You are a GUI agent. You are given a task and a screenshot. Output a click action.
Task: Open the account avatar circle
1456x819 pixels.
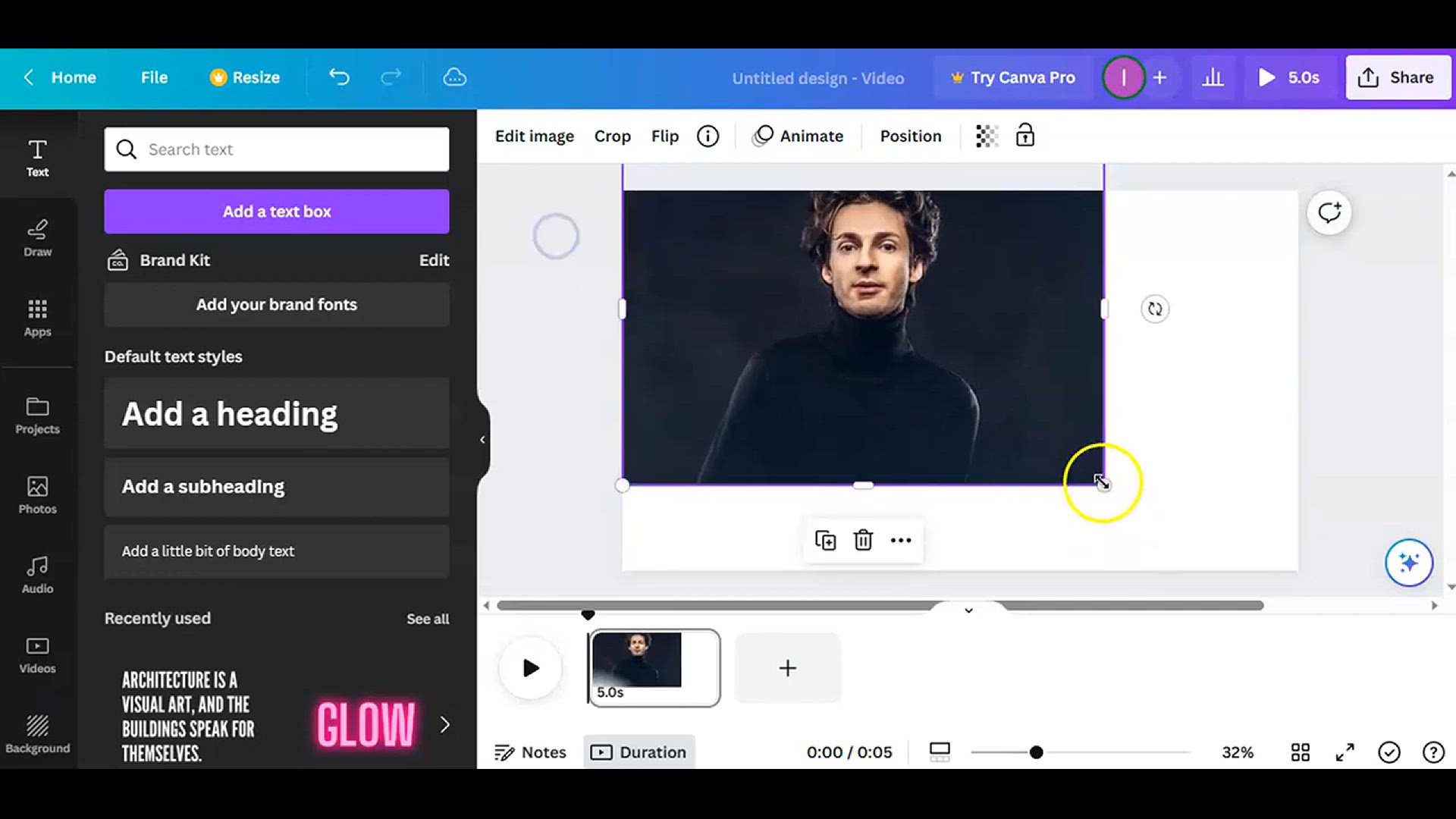click(1123, 77)
